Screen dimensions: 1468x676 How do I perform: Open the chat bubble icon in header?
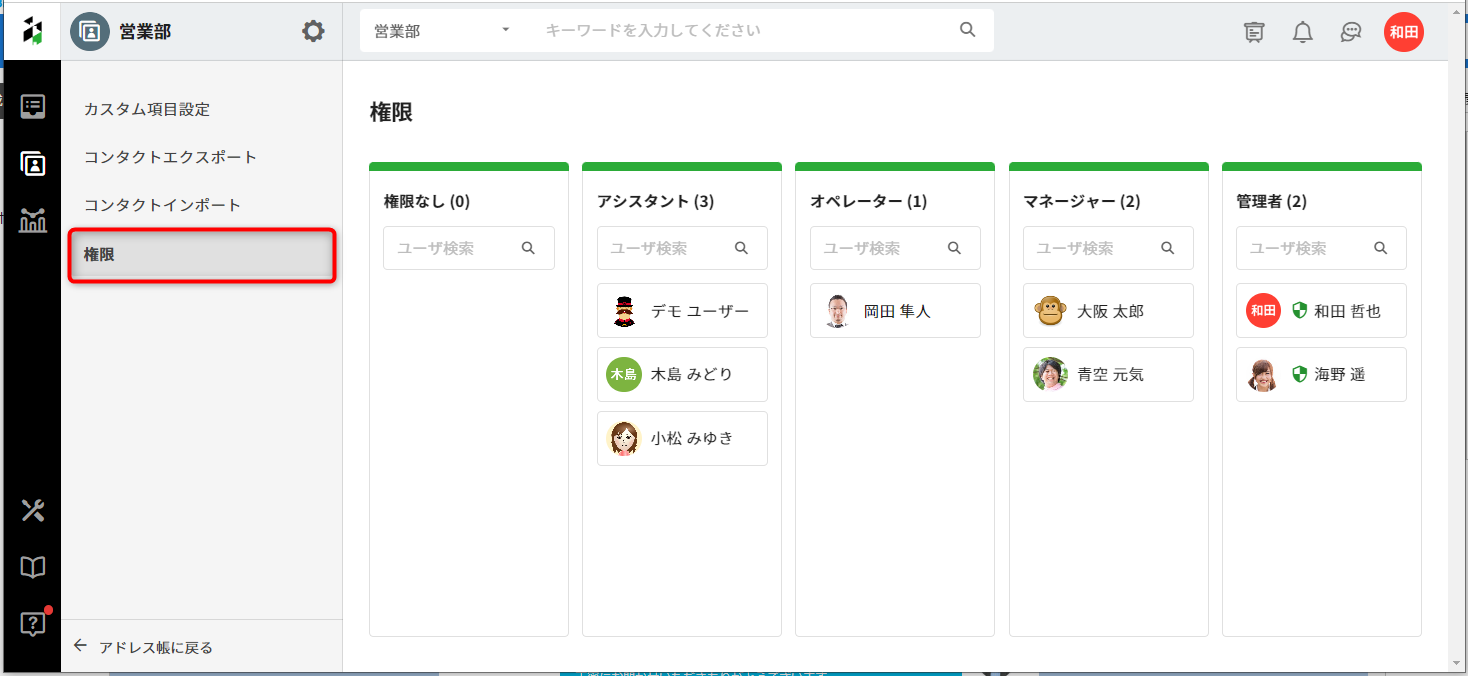(1351, 32)
